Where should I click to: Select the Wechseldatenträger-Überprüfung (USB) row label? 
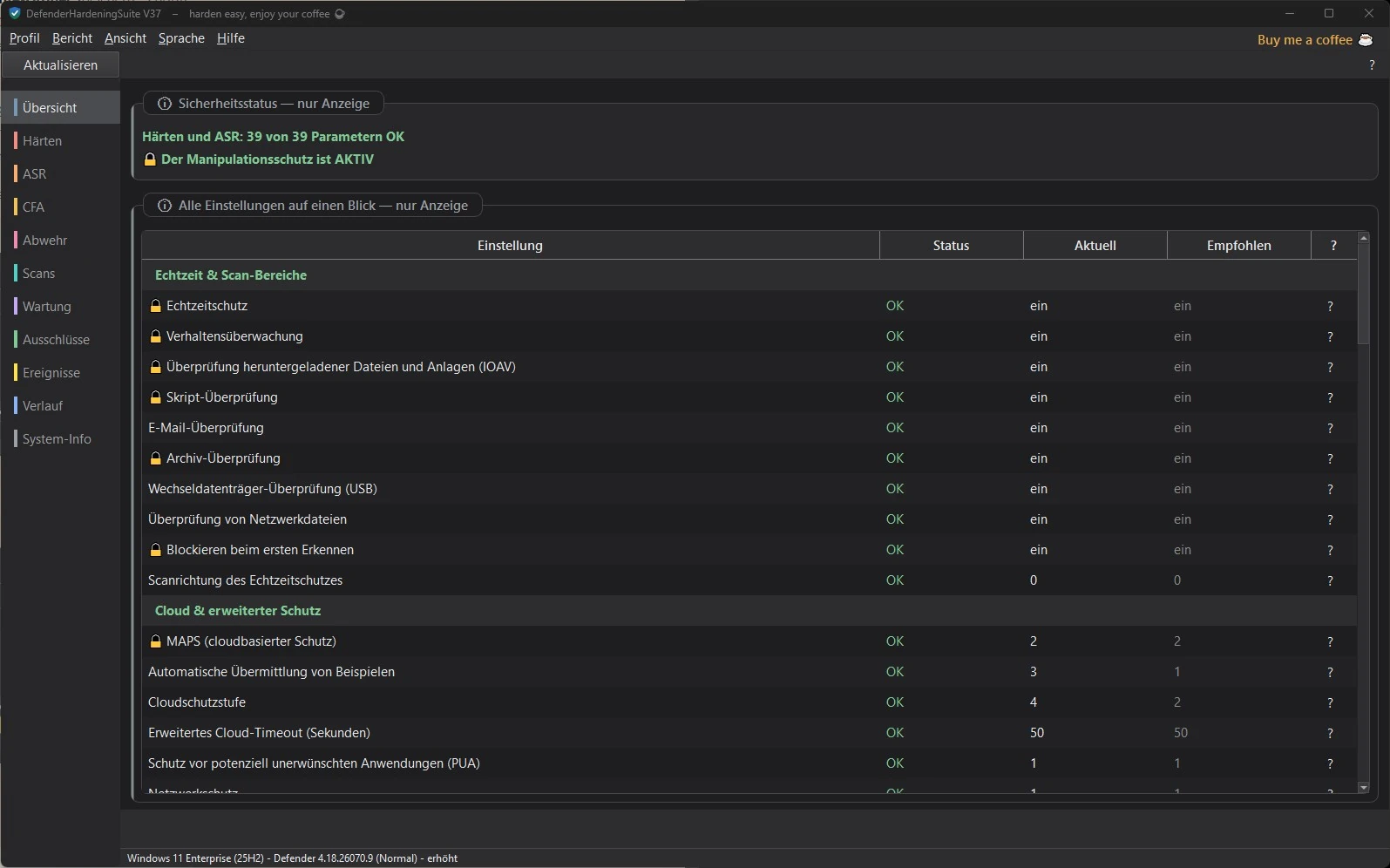262,489
